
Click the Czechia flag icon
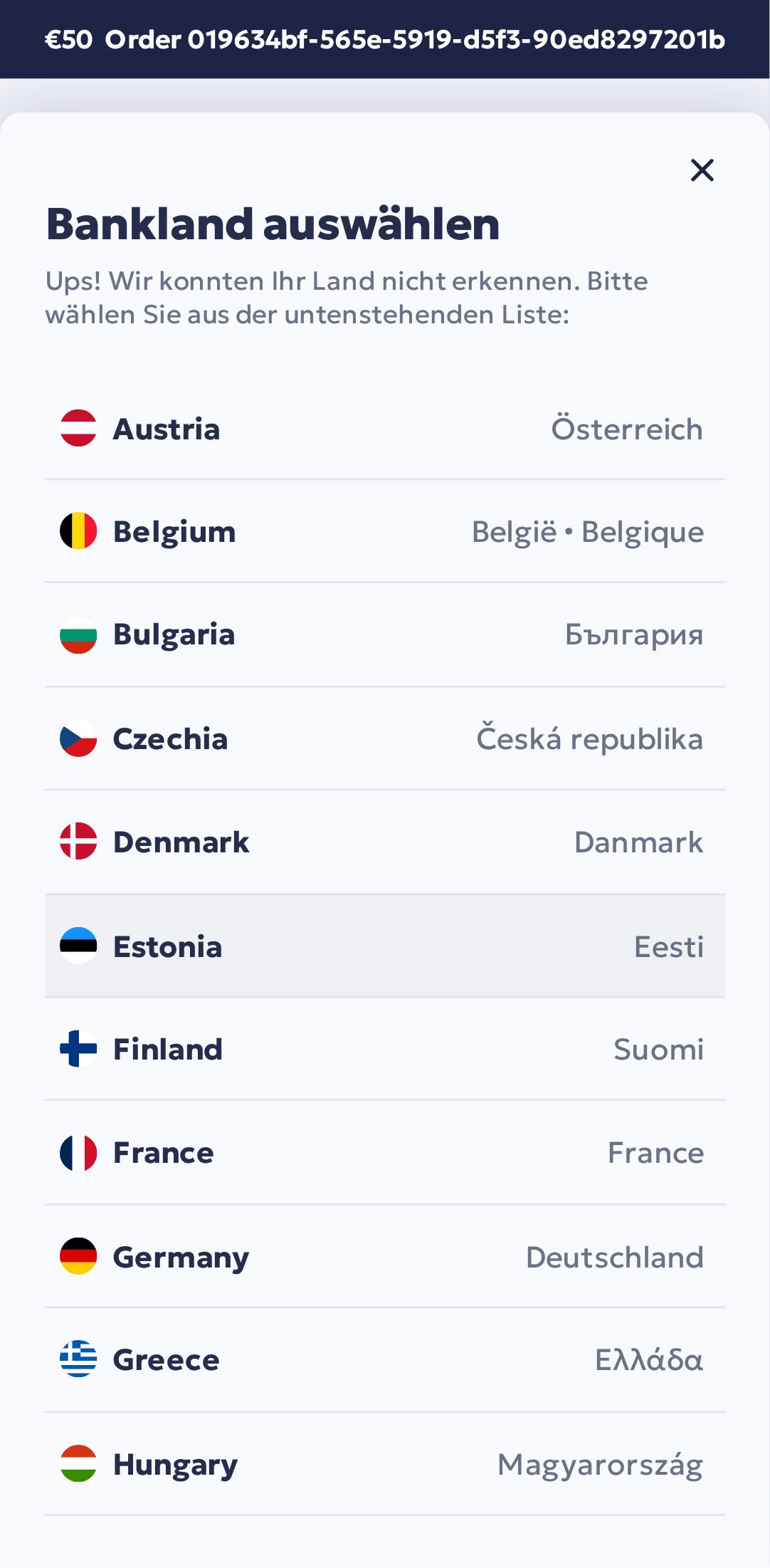[x=78, y=738]
